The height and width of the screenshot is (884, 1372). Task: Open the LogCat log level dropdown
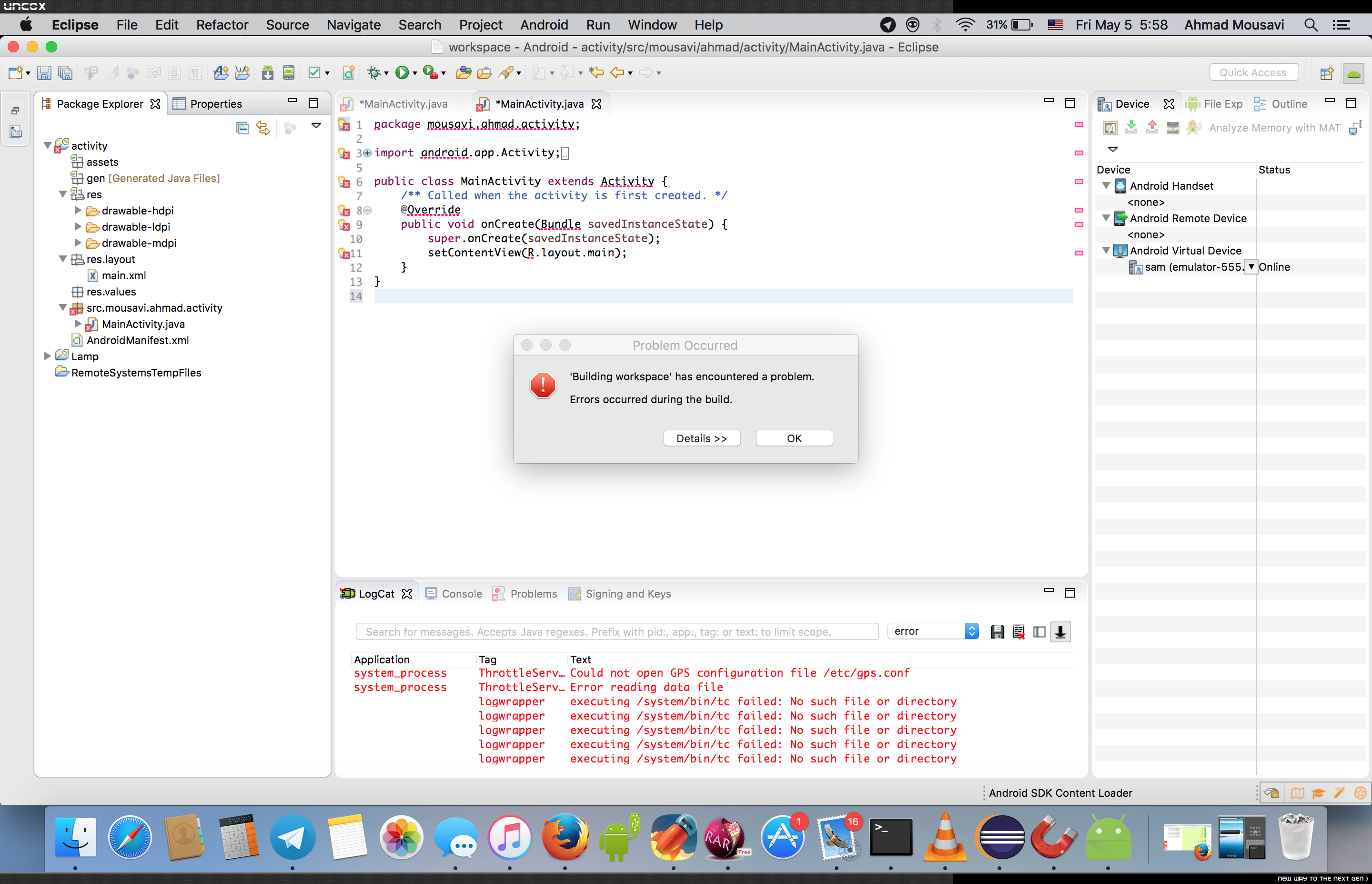click(933, 631)
